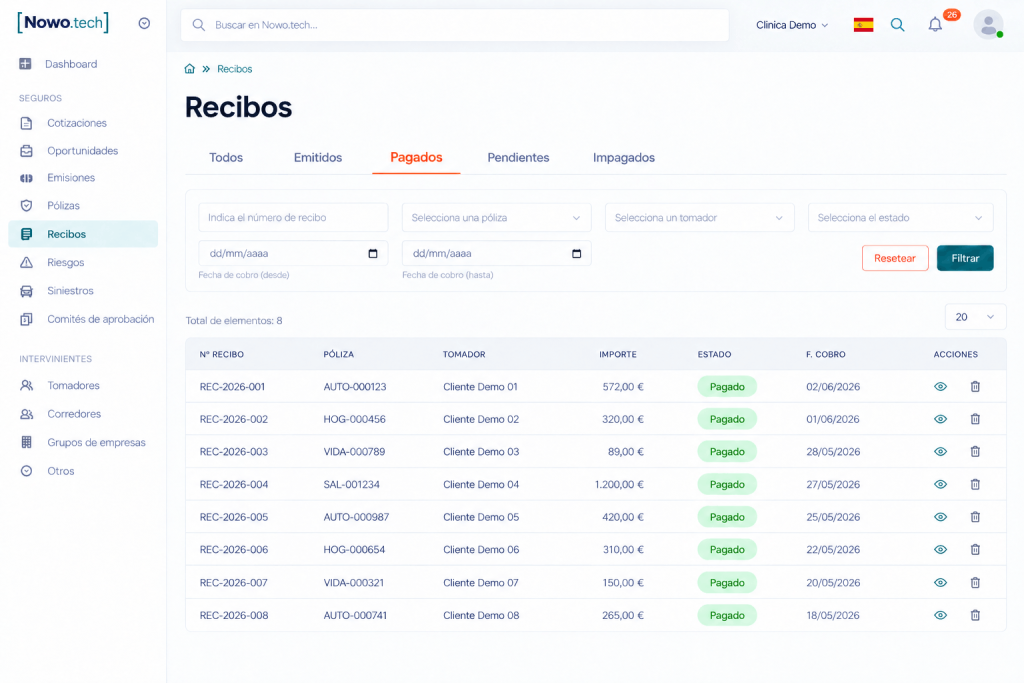View receipt REC-2026-006 with eye icon

tap(940, 550)
